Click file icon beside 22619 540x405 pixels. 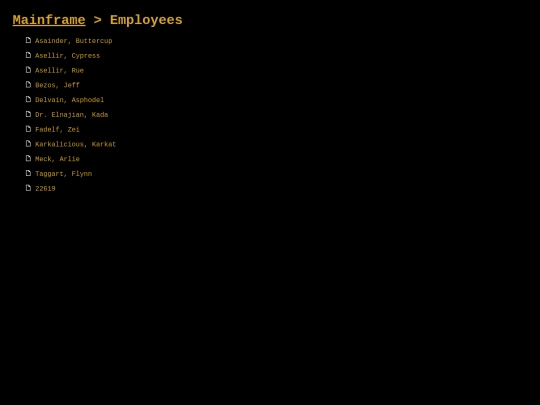(28, 188)
